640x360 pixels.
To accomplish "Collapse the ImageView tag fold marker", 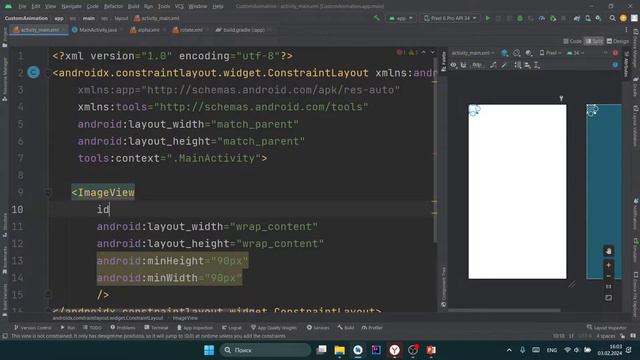I will [x=47, y=192].
